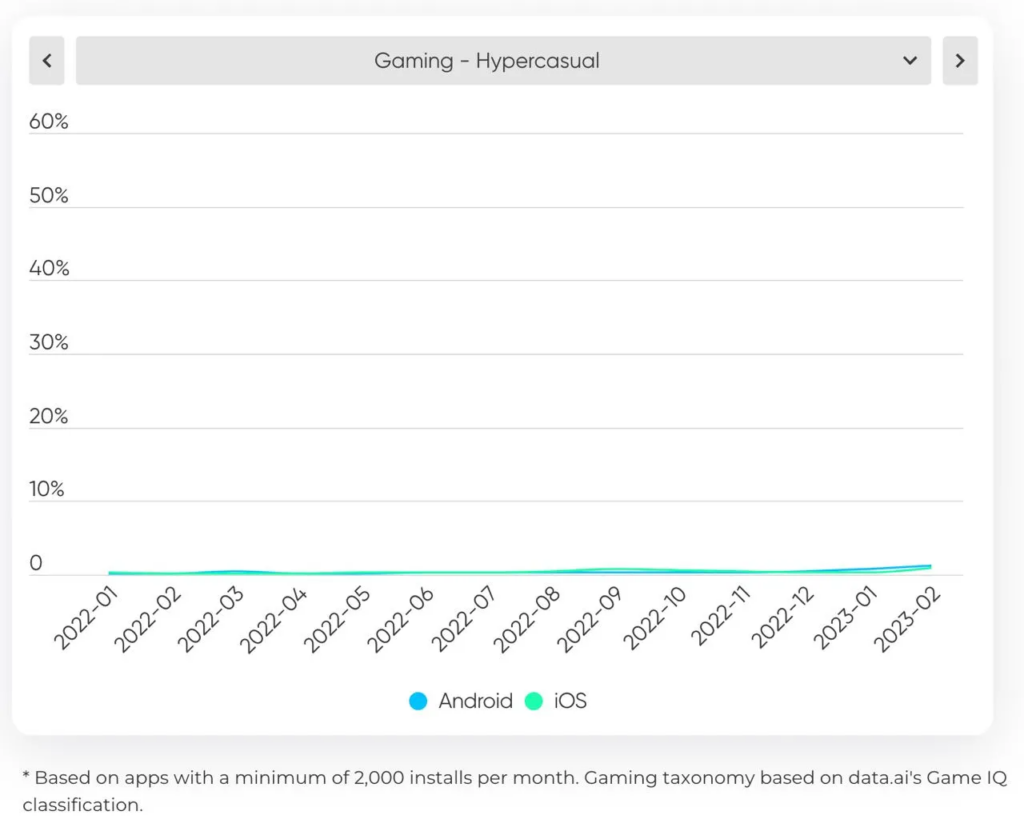Select the 2022-12 x-axis label
This screenshot has width=1024, height=839.
pyautogui.click(x=778, y=621)
